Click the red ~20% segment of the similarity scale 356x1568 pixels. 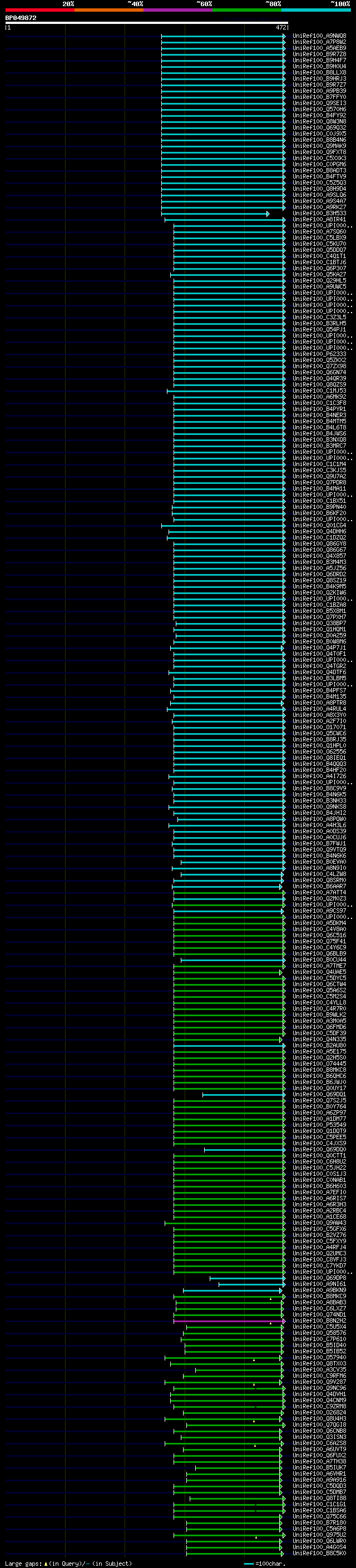39,10
